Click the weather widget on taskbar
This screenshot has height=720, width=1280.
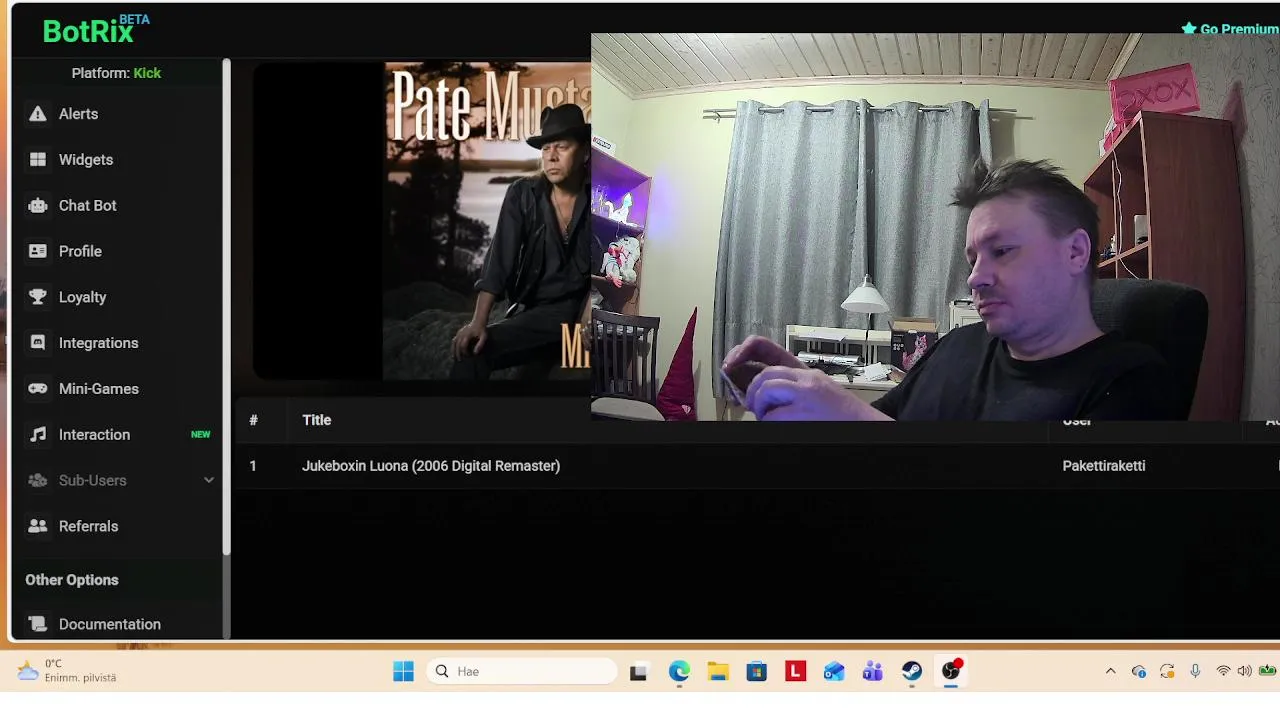67,671
